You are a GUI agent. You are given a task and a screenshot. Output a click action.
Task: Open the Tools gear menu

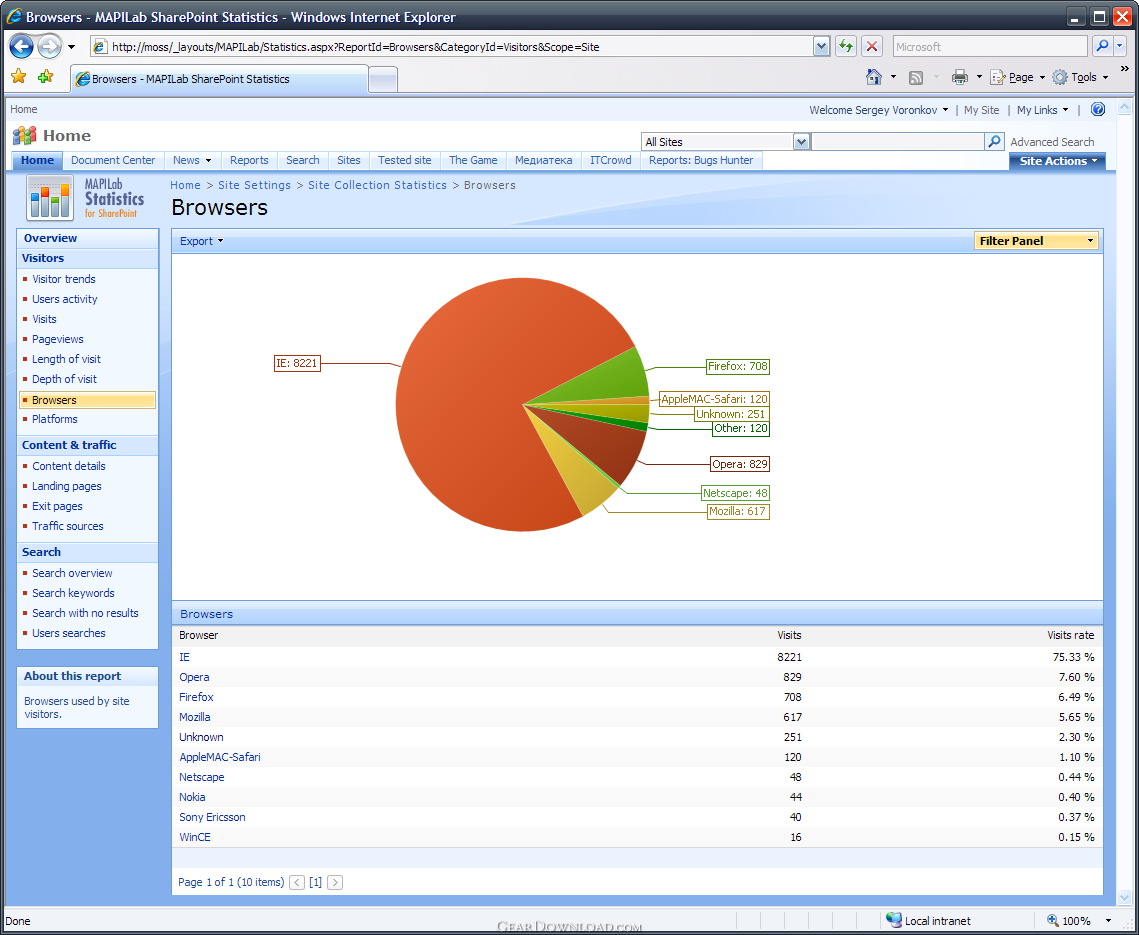1080,77
